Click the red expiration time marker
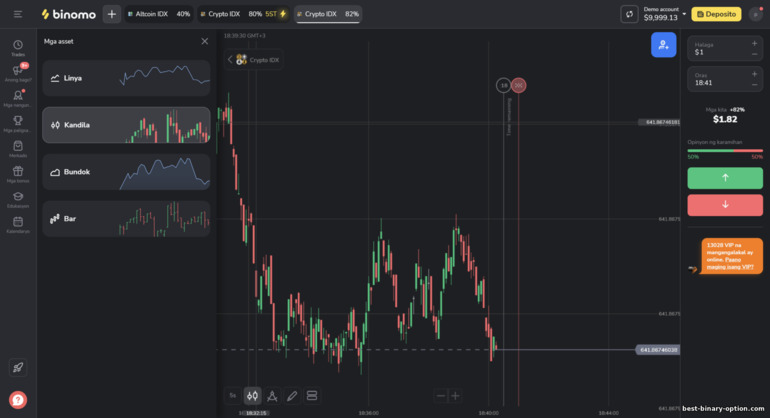This screenshot has height=418, width=770. click(x=519, y=85)
